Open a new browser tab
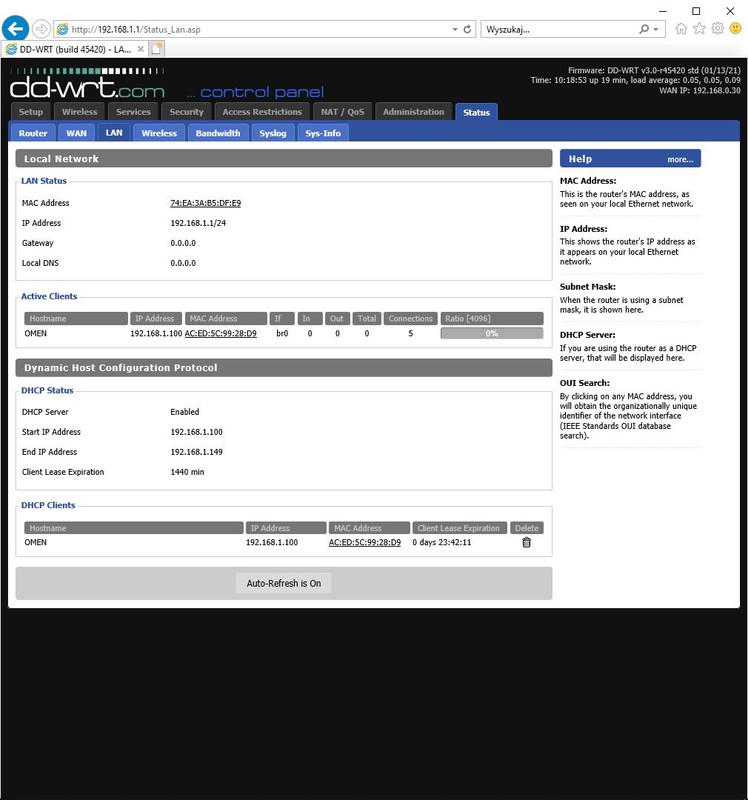The height and width of the screenshot is (800, 748). [x=157, y=49]
